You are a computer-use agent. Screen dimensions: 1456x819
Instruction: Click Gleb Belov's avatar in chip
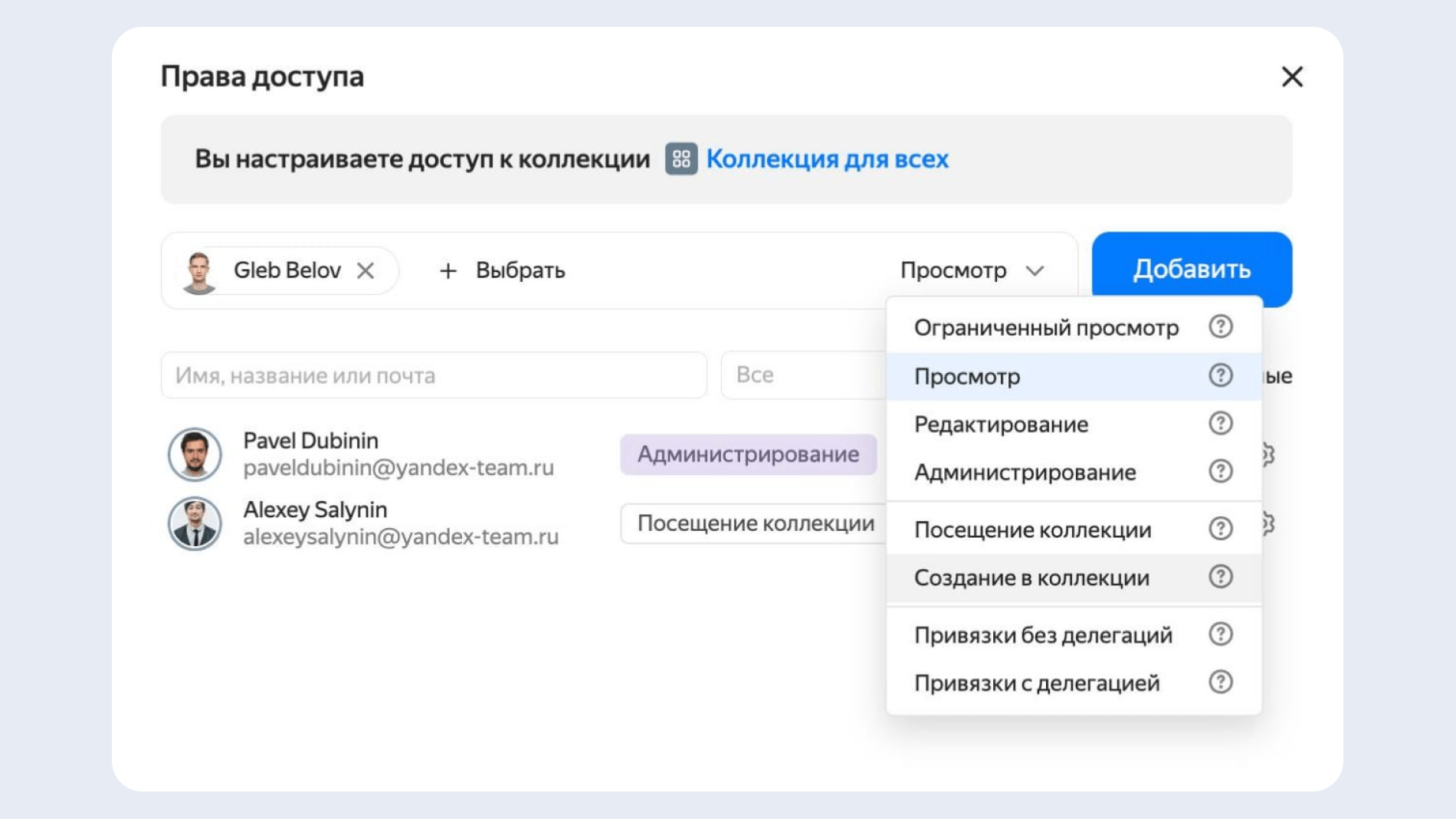[198, 271]
